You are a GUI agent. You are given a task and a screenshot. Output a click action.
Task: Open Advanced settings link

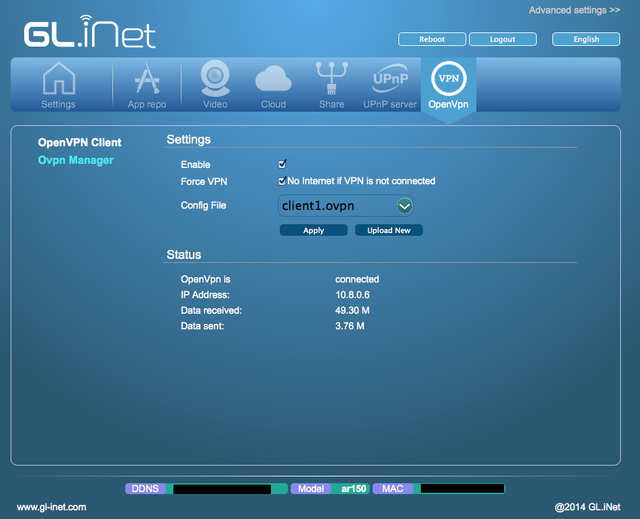[x=574, y=10]
